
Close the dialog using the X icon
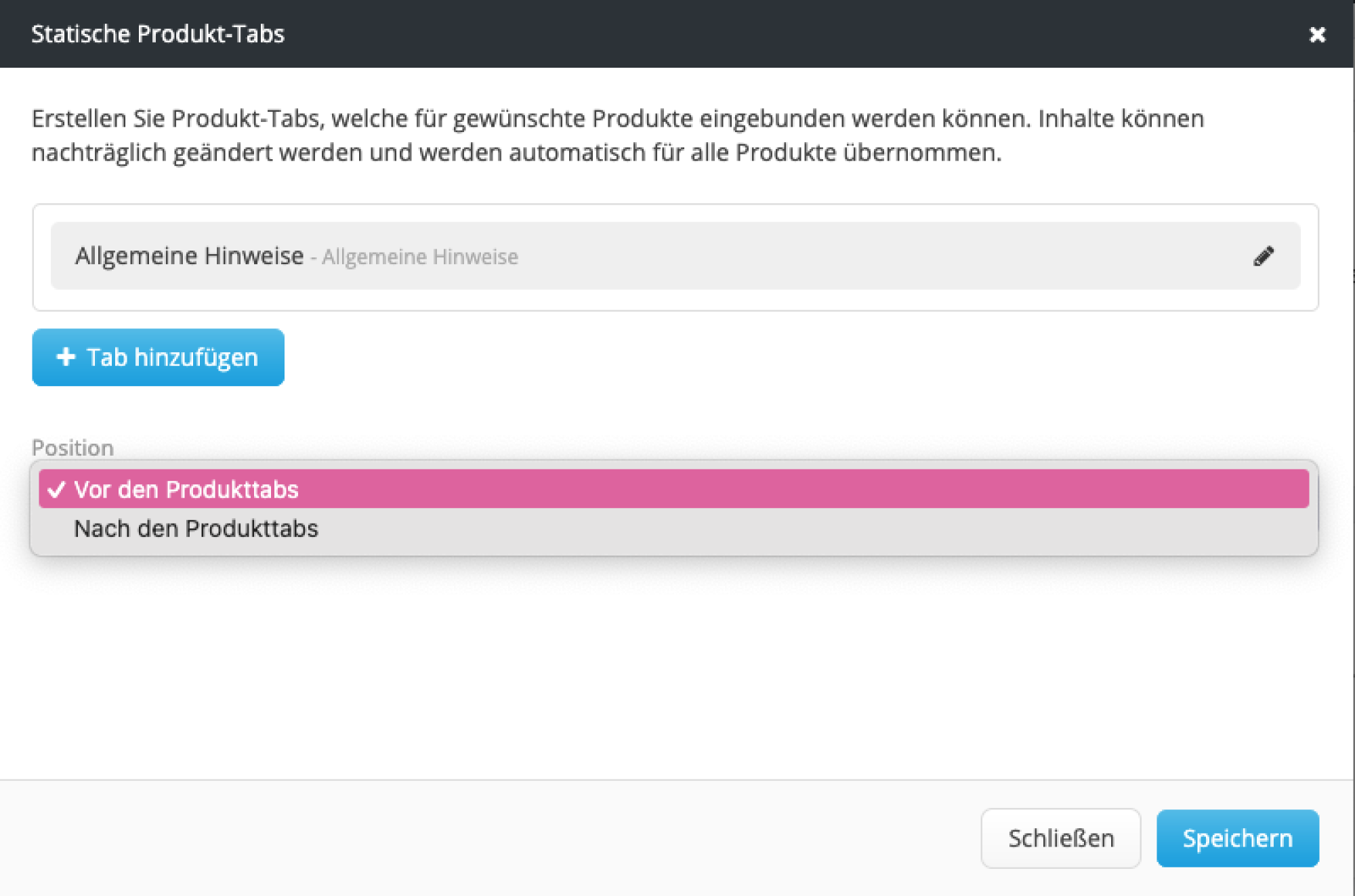tap(1317, 35)
